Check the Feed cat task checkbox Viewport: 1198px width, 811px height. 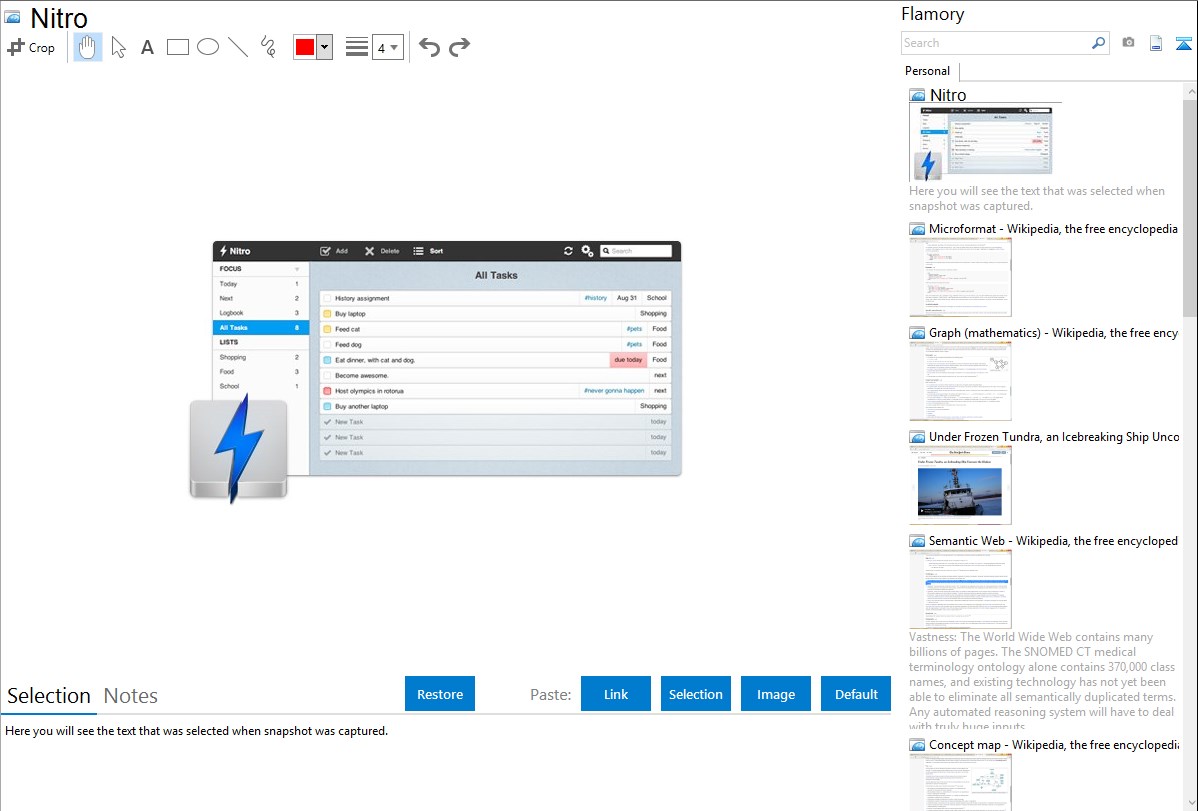(x=327, y=329)
